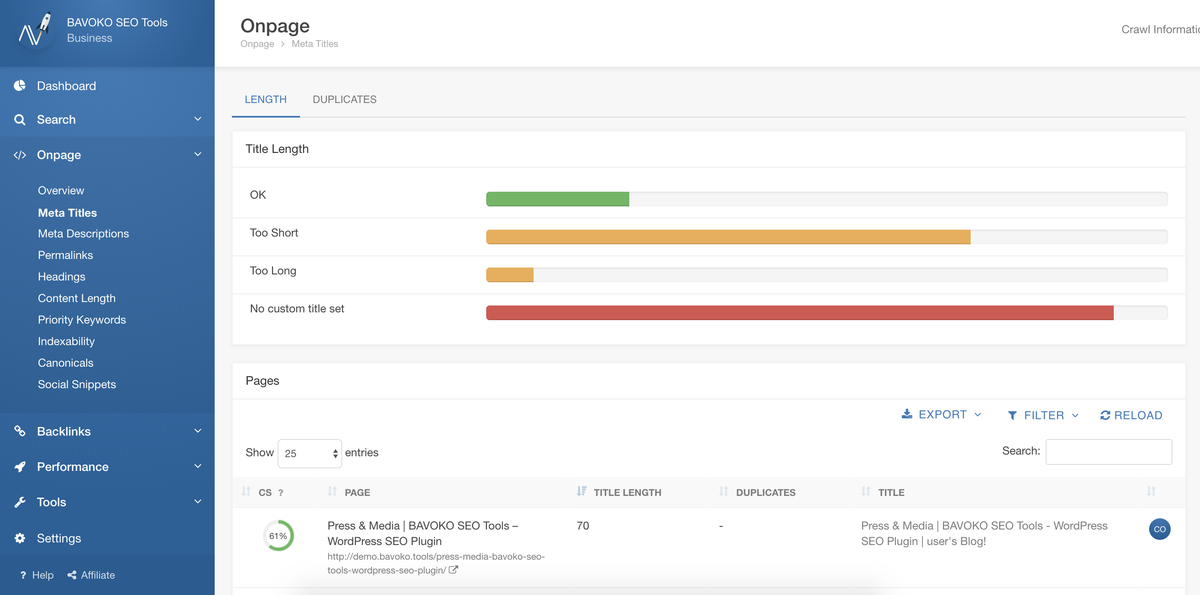Click the Page column sort icon
Viewport: 1200px width, 595px height.
333,492
